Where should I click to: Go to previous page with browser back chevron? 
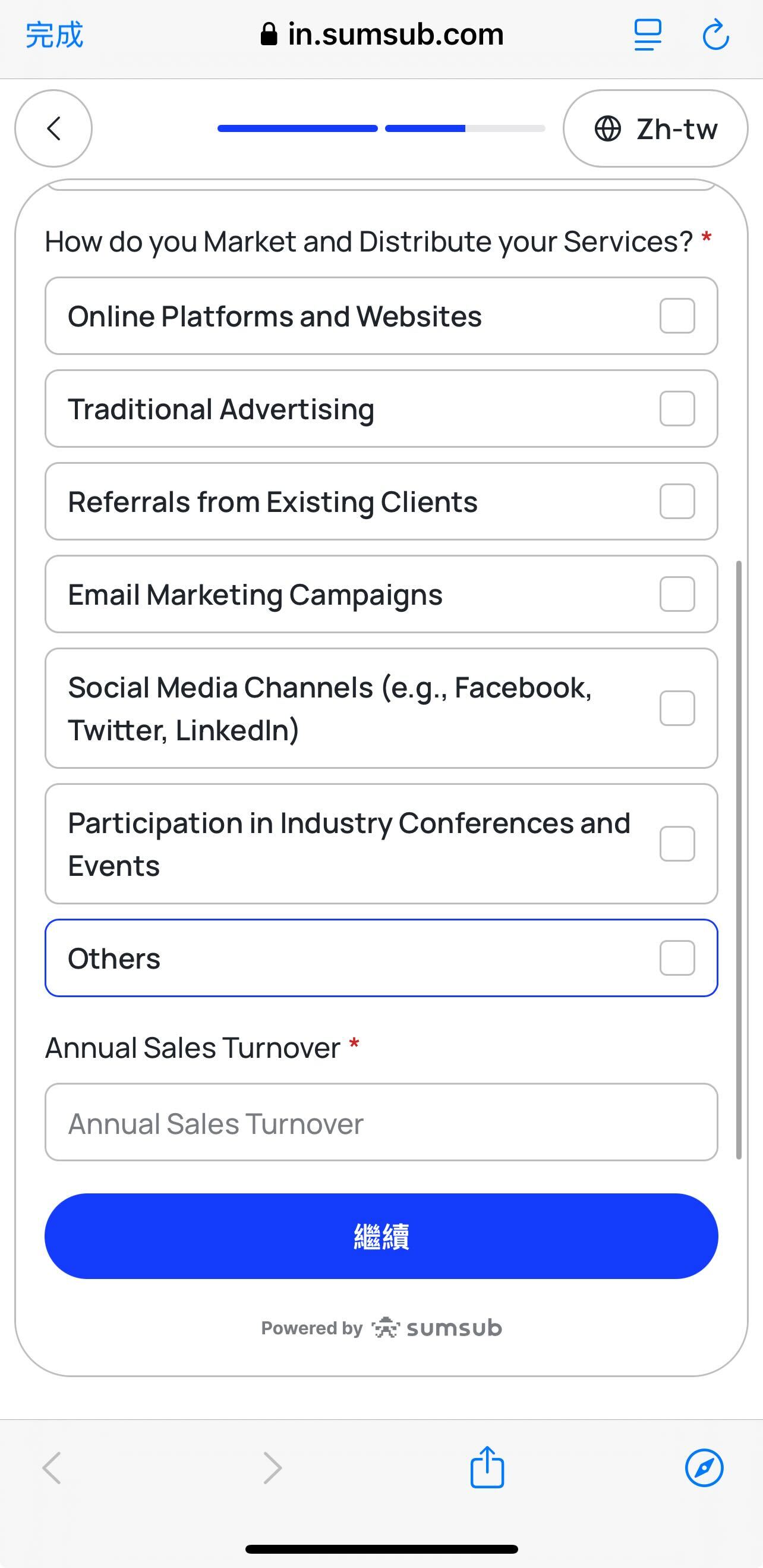[52, 1468]
